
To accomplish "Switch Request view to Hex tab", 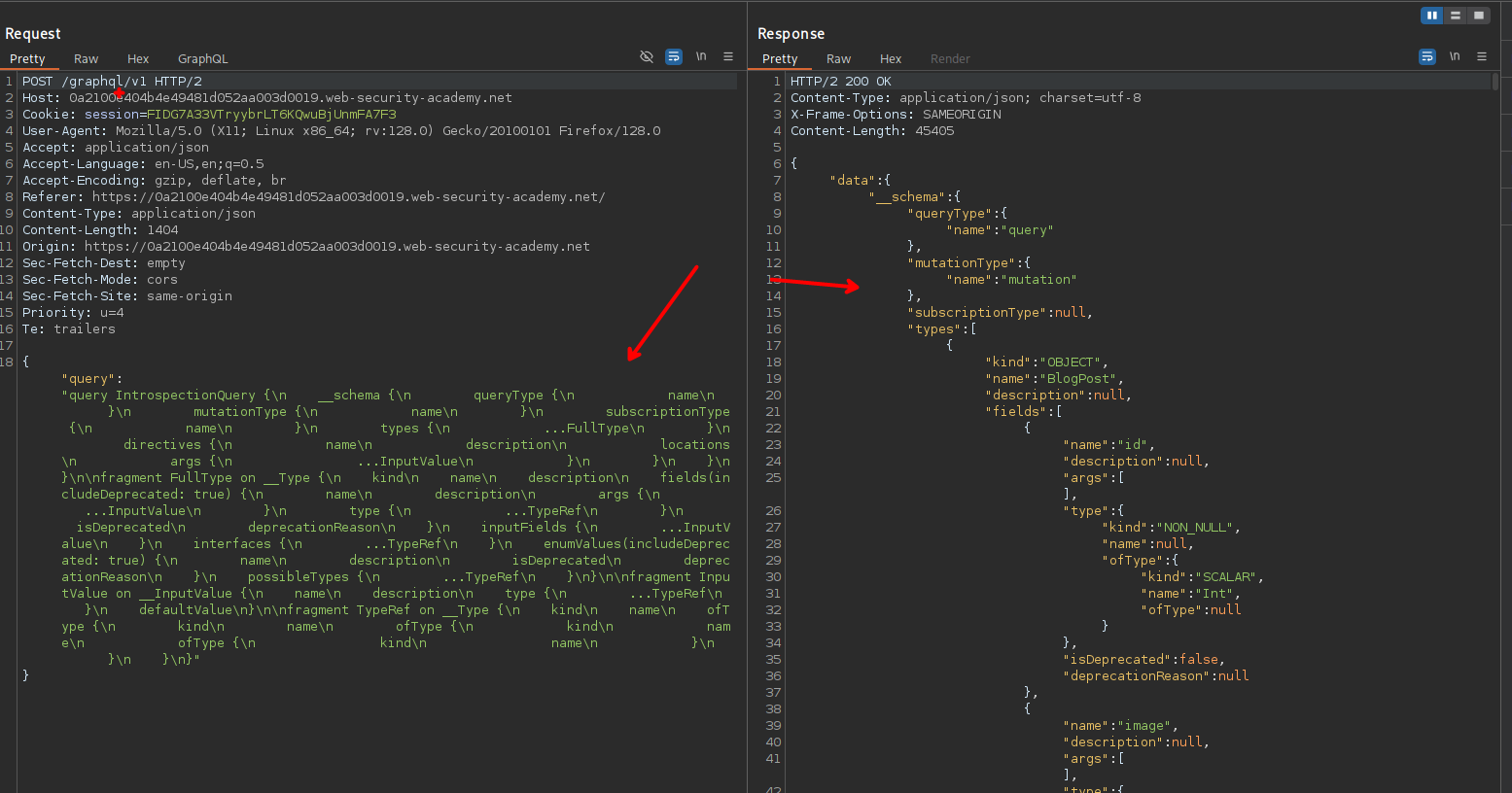I will (x=138, y=59).
